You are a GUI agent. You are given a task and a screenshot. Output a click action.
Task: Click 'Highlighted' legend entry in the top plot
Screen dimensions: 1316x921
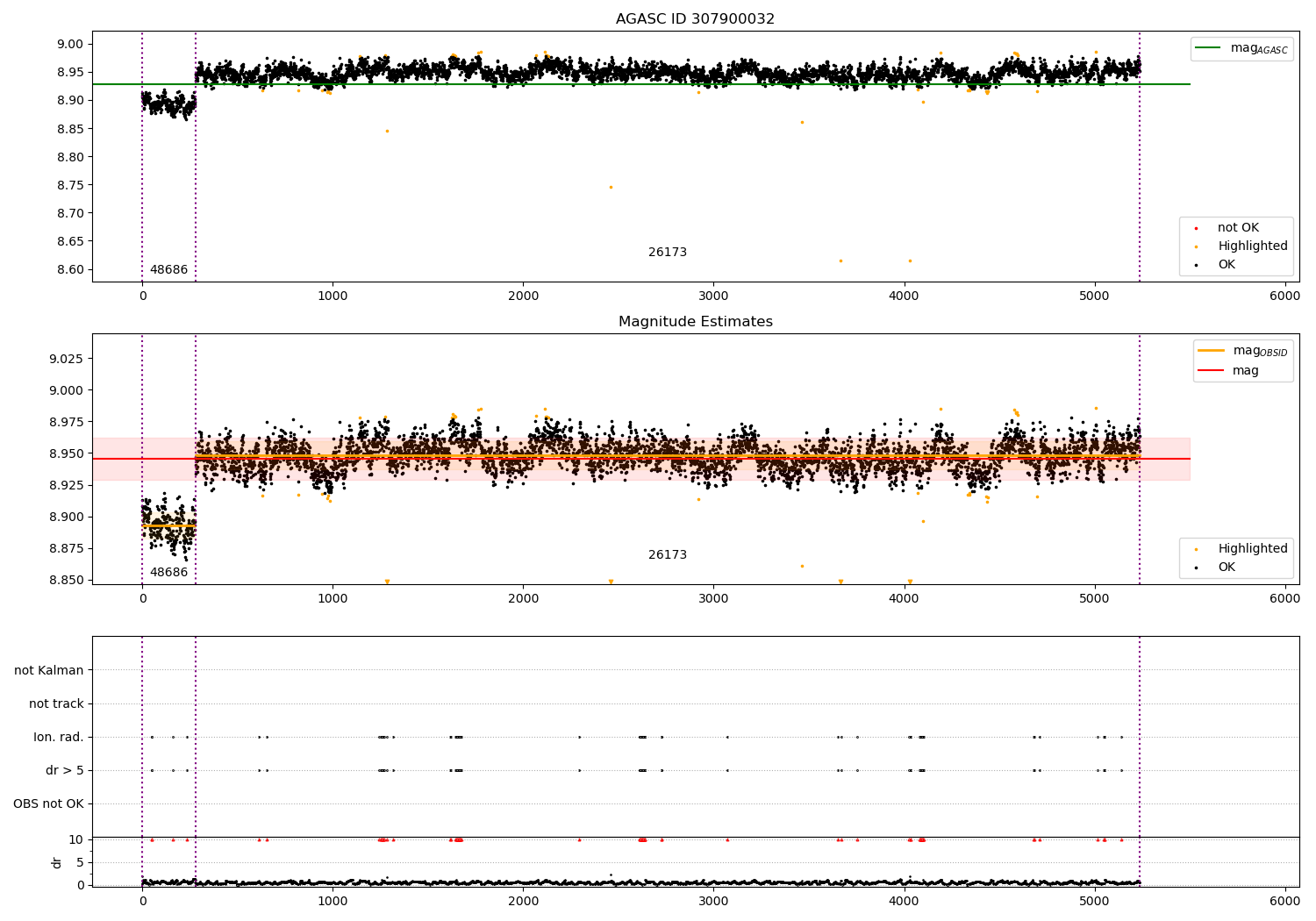[x=1252, y=246]
